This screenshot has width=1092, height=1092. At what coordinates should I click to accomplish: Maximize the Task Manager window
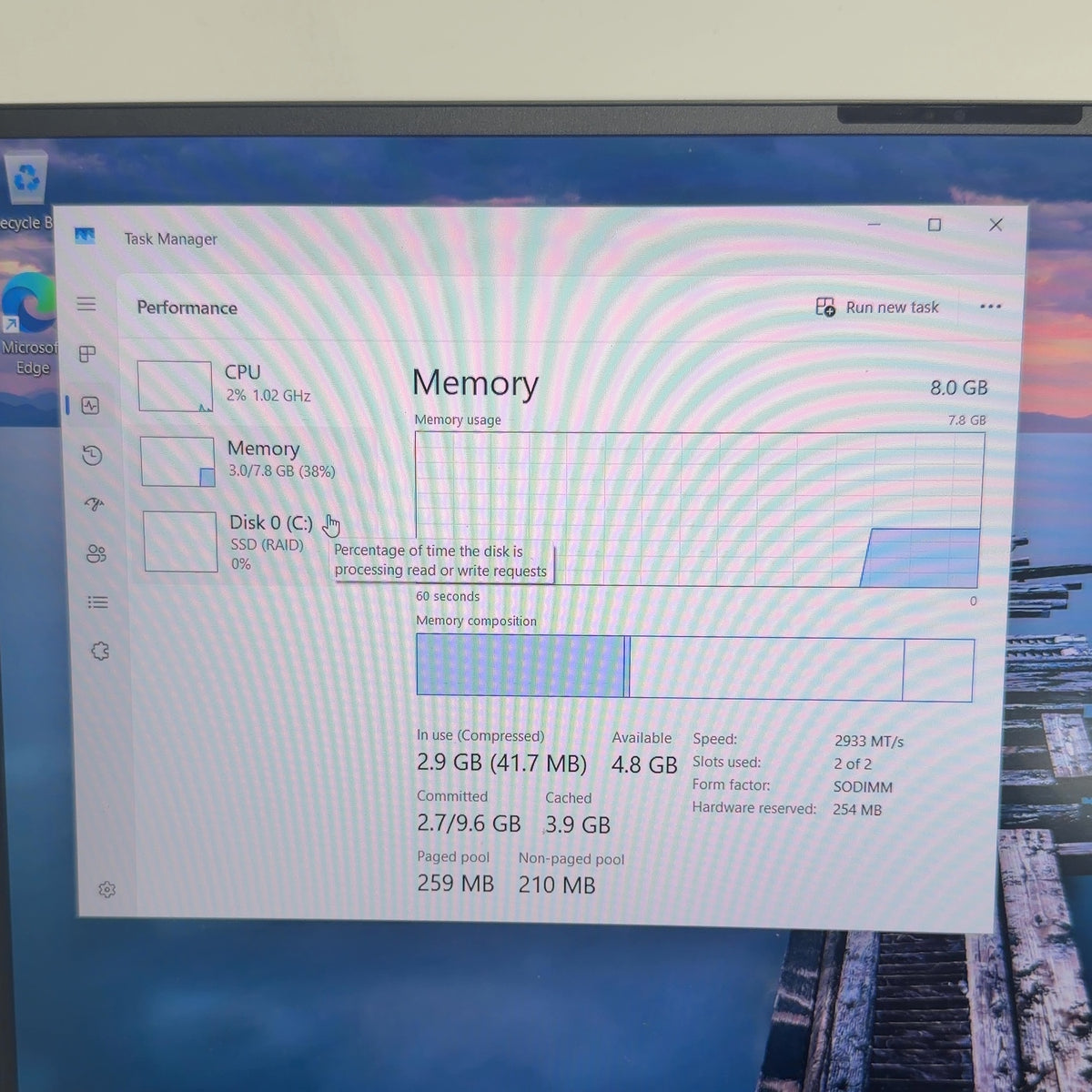(934, 225)
